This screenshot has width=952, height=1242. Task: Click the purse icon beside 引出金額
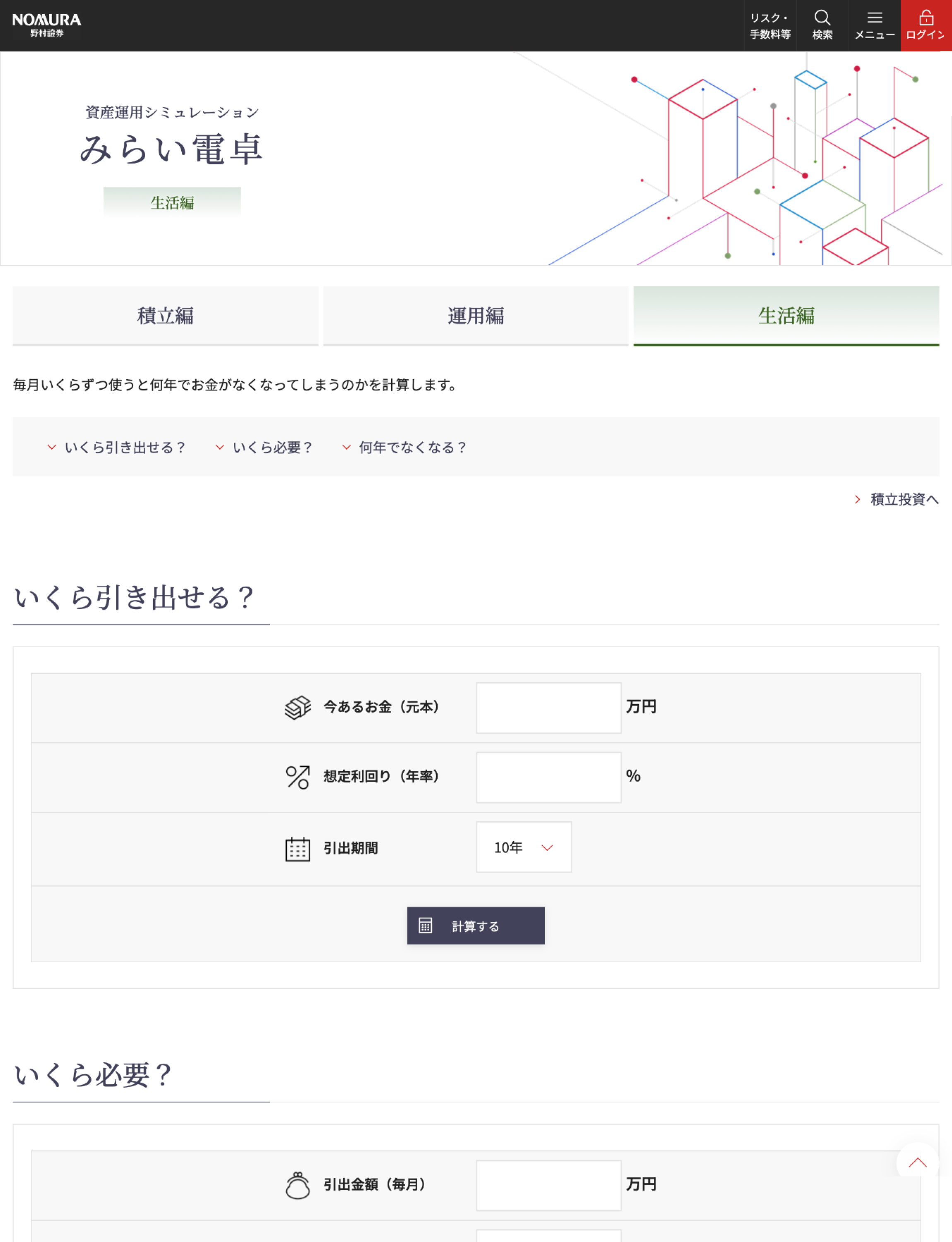tap(298, 1185)
